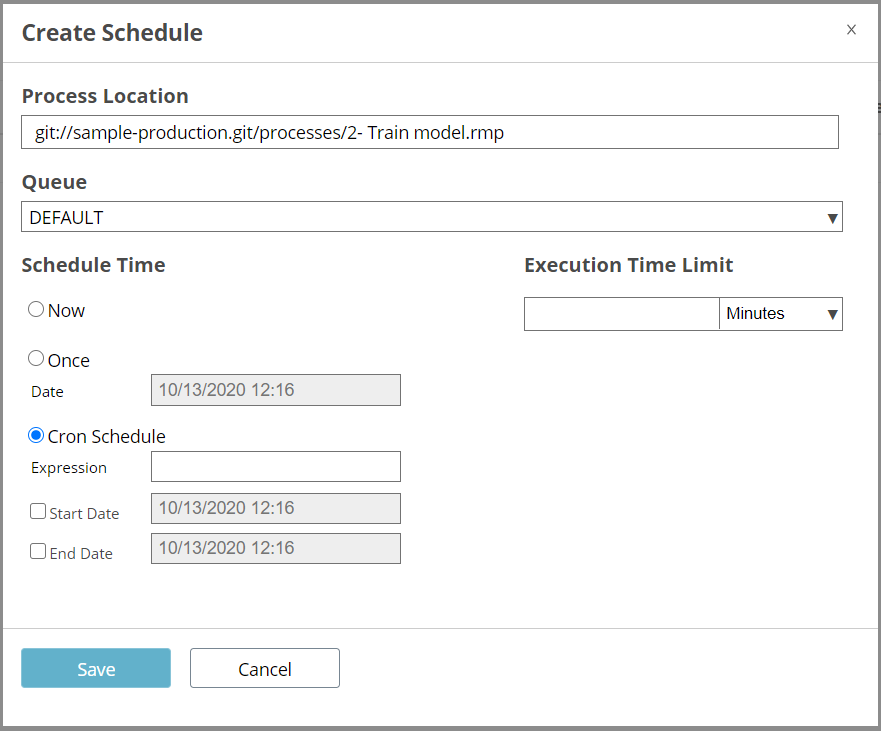The image size is (881, 731).
Task: Close the Create Schedule dialog with X
Action: point(851,30)
